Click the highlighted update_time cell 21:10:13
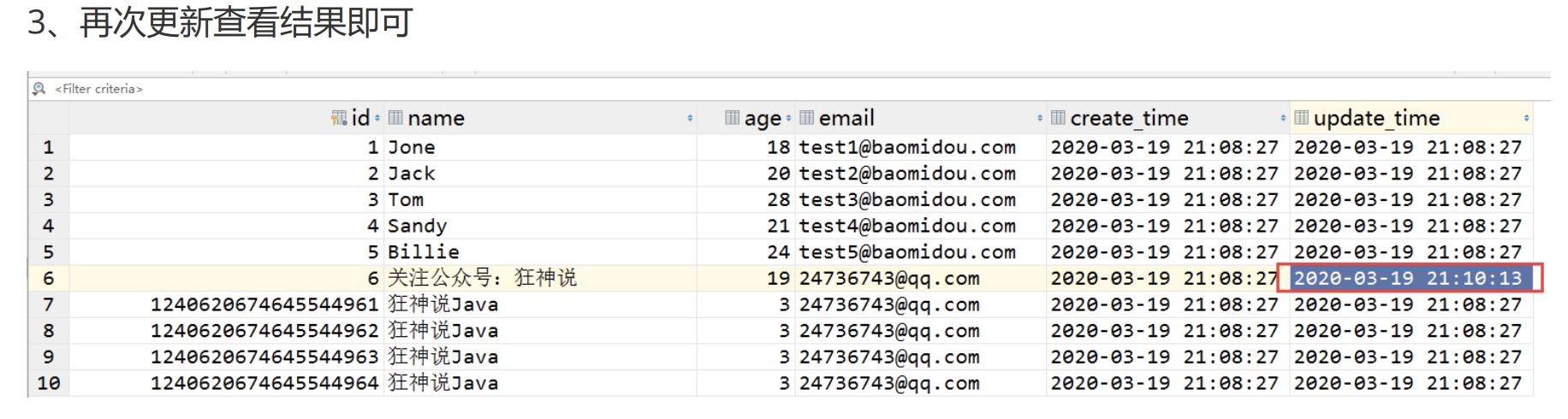 point(1408,279)
